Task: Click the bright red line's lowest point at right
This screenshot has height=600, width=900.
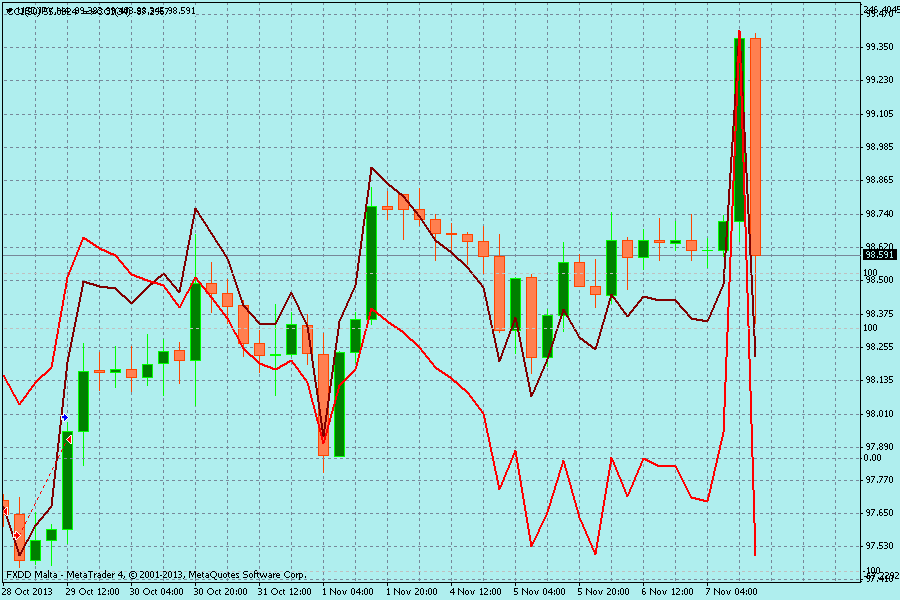Action: click(x=754, y=554)
